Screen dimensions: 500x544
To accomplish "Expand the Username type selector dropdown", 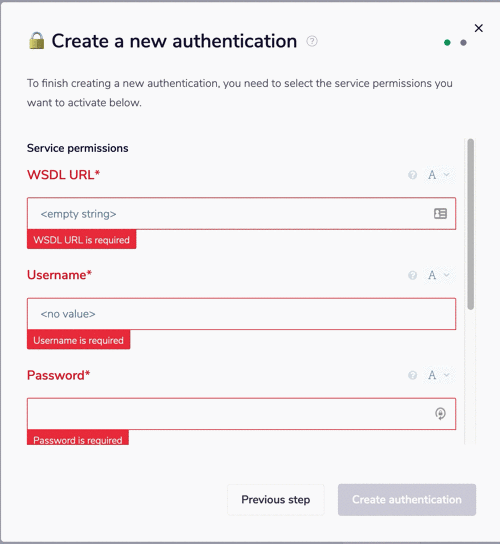I will 439,275.
